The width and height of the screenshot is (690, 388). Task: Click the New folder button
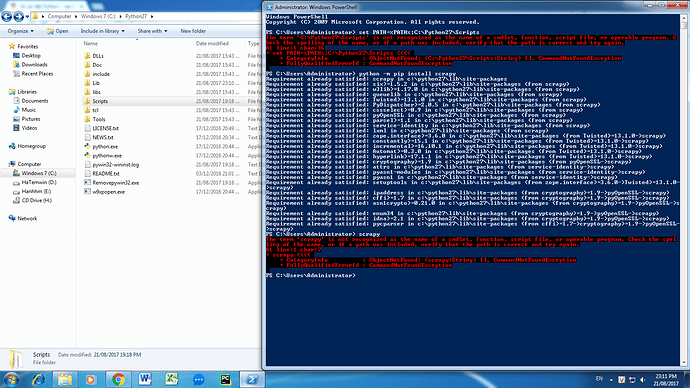[x=193, y=31]
